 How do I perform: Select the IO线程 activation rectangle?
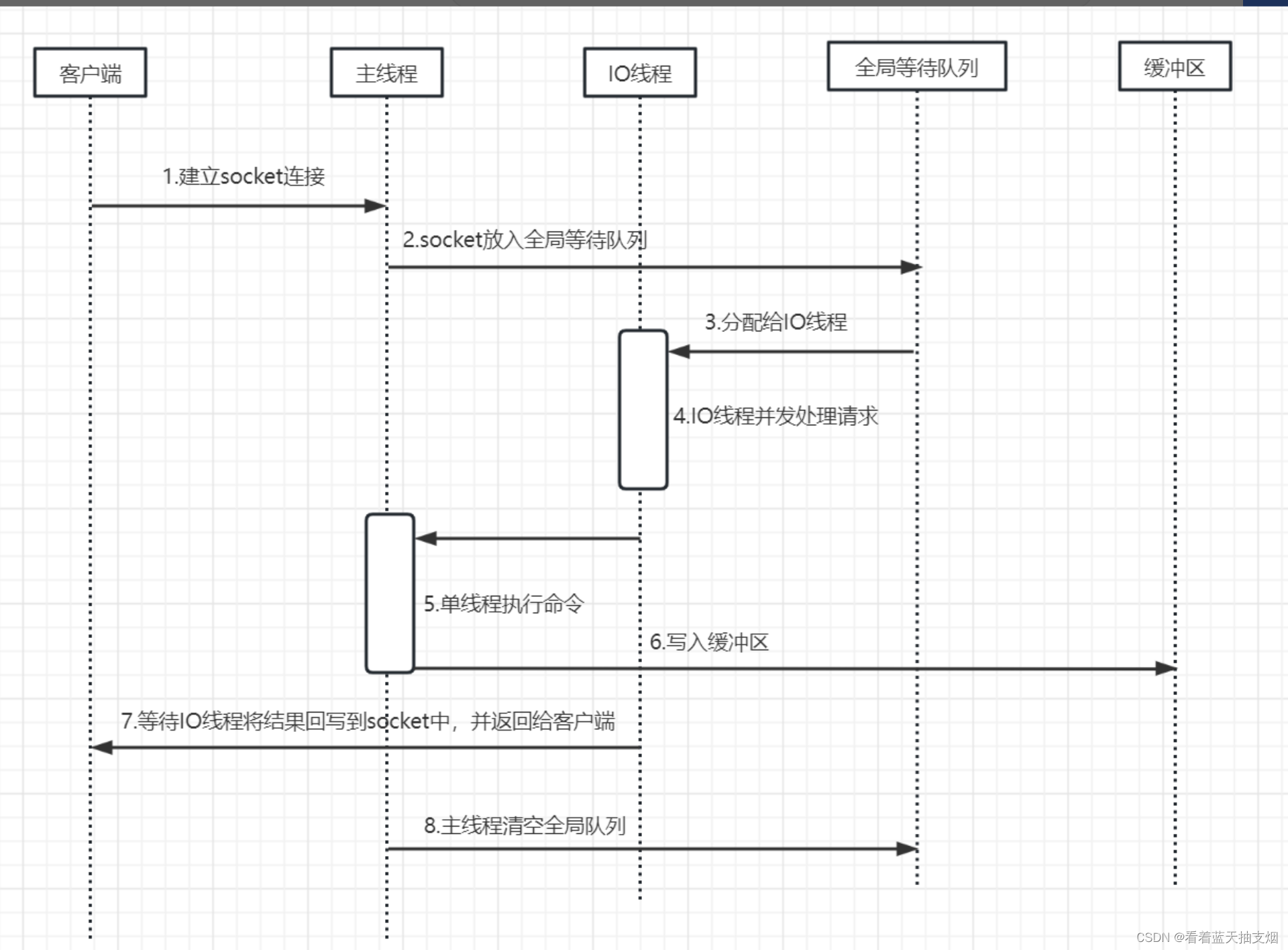tap(643, 409)
